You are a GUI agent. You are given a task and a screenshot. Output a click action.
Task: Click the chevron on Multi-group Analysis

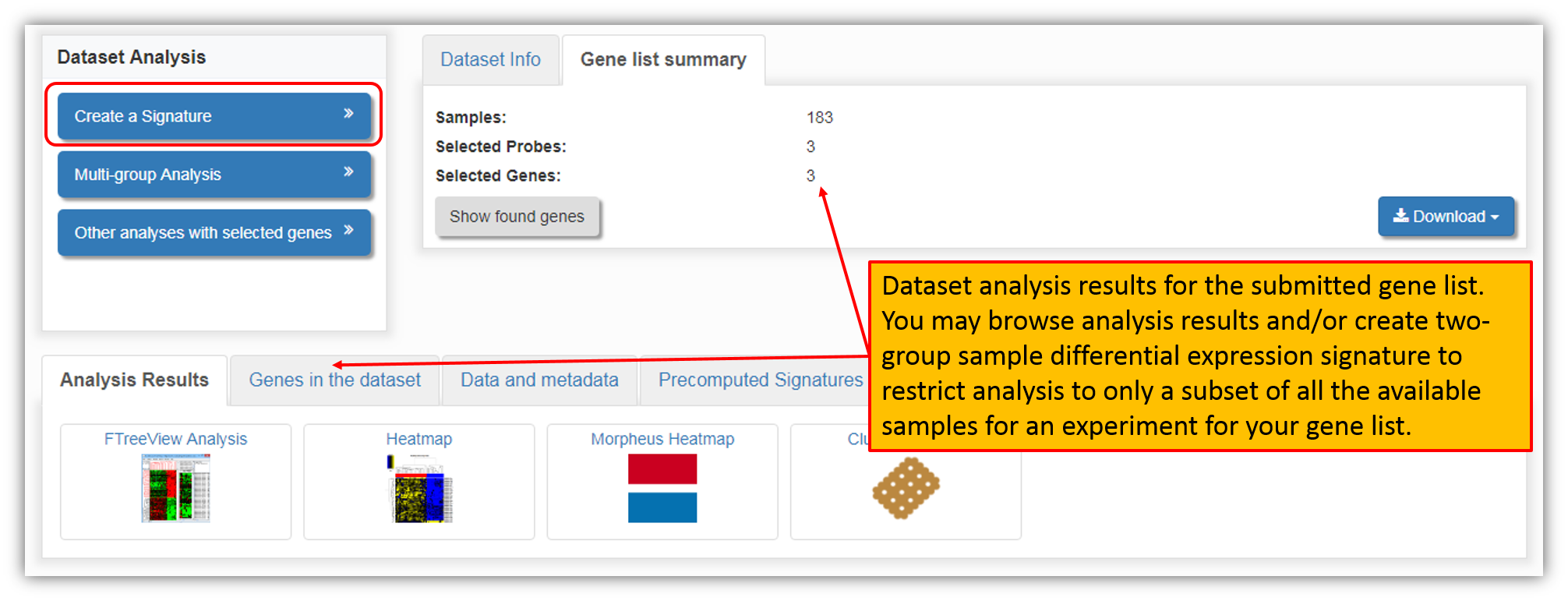tap(348, 172)
